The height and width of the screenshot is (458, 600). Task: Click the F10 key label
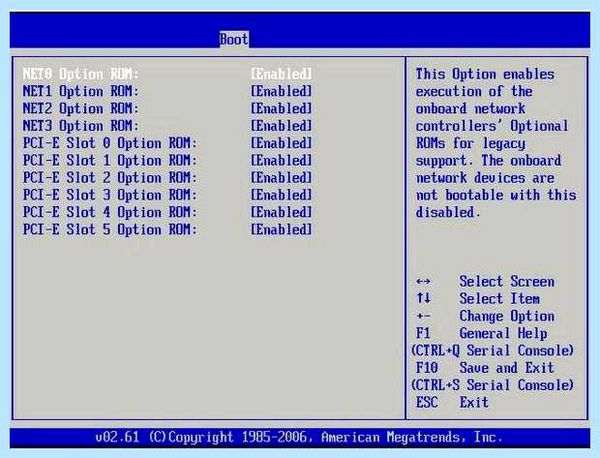click(x=427, y=368)
